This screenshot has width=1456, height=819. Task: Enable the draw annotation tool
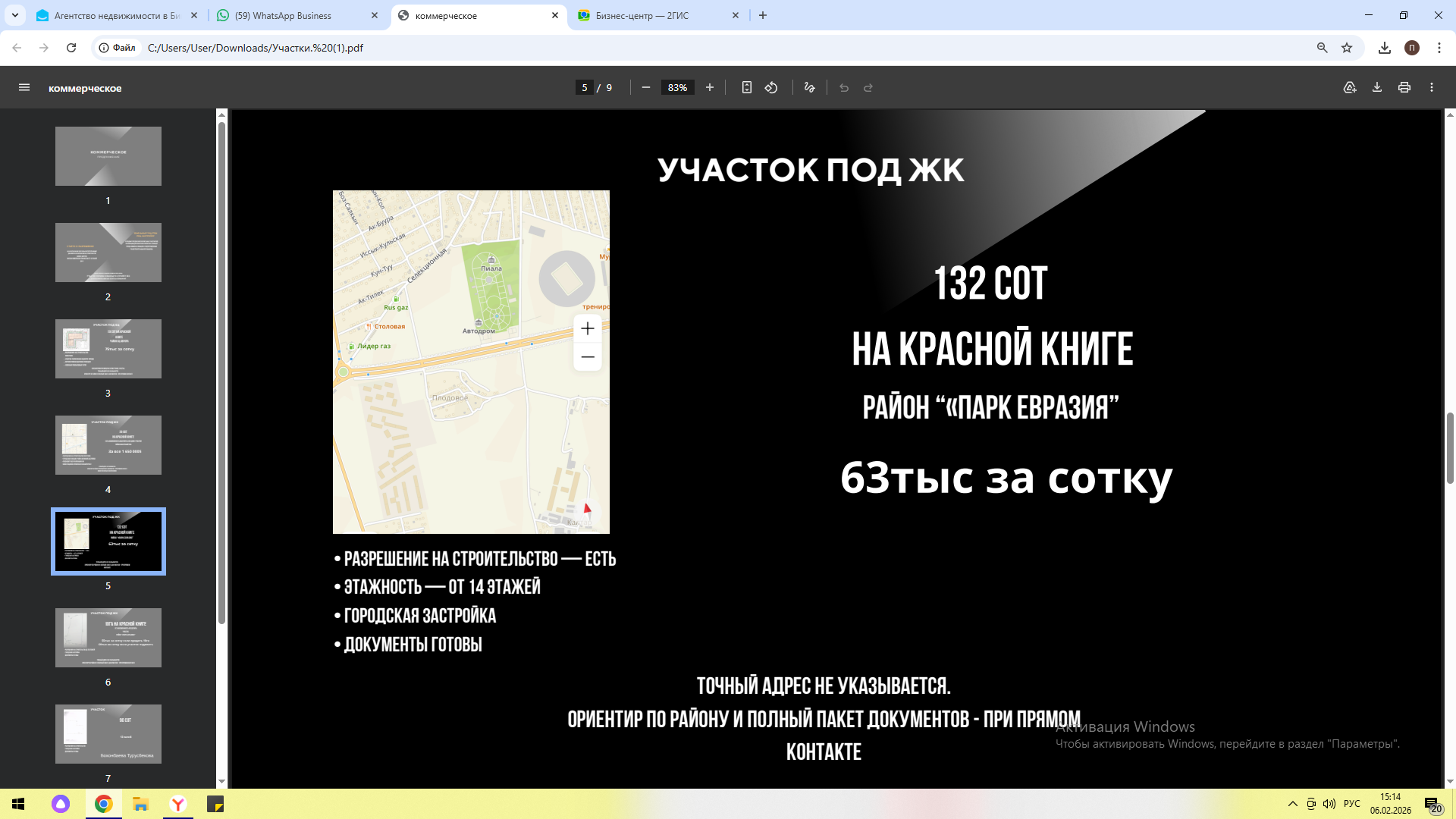coord(810,88)
